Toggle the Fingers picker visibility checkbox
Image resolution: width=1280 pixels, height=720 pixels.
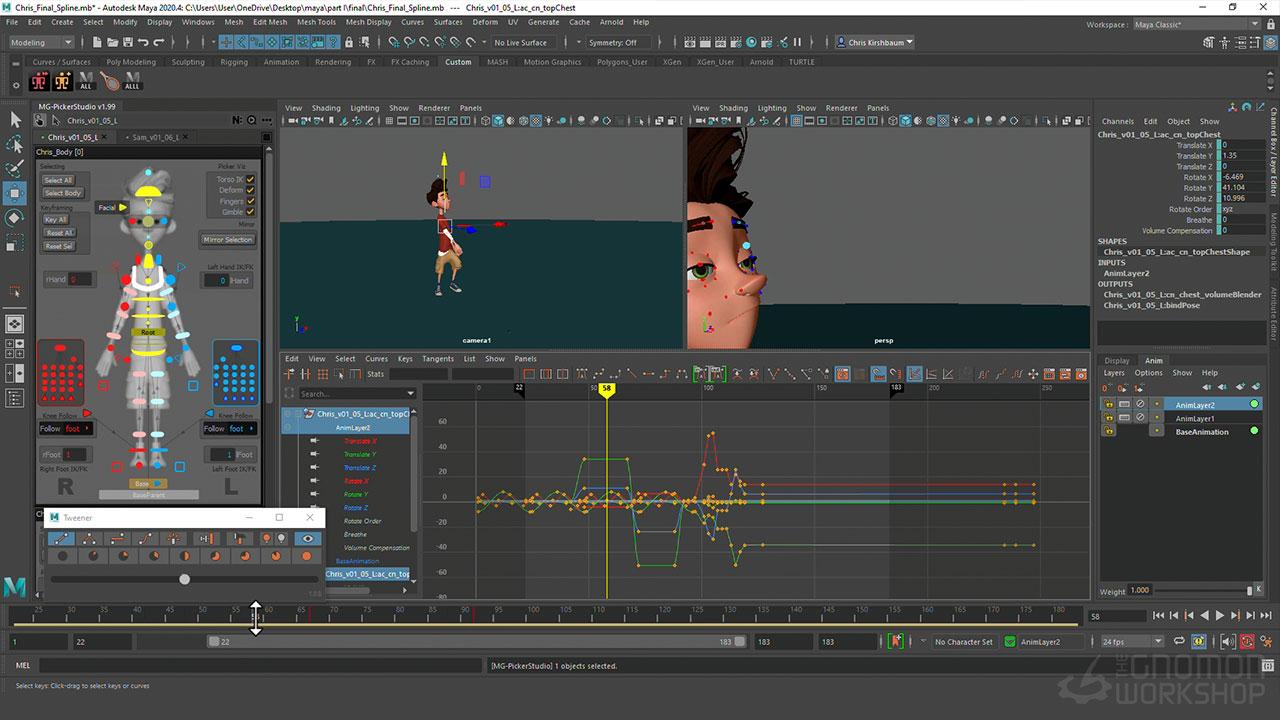pyautogui.click(x=250, y=201)
